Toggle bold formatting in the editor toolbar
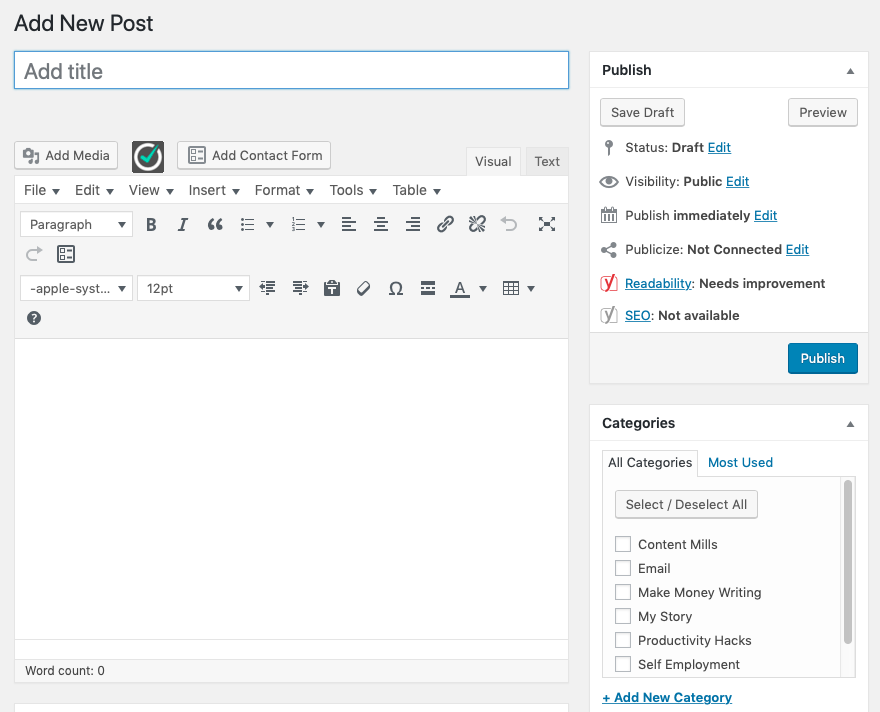Image resolution: width=880 pixels, height=712 pixels. [151, 225]
